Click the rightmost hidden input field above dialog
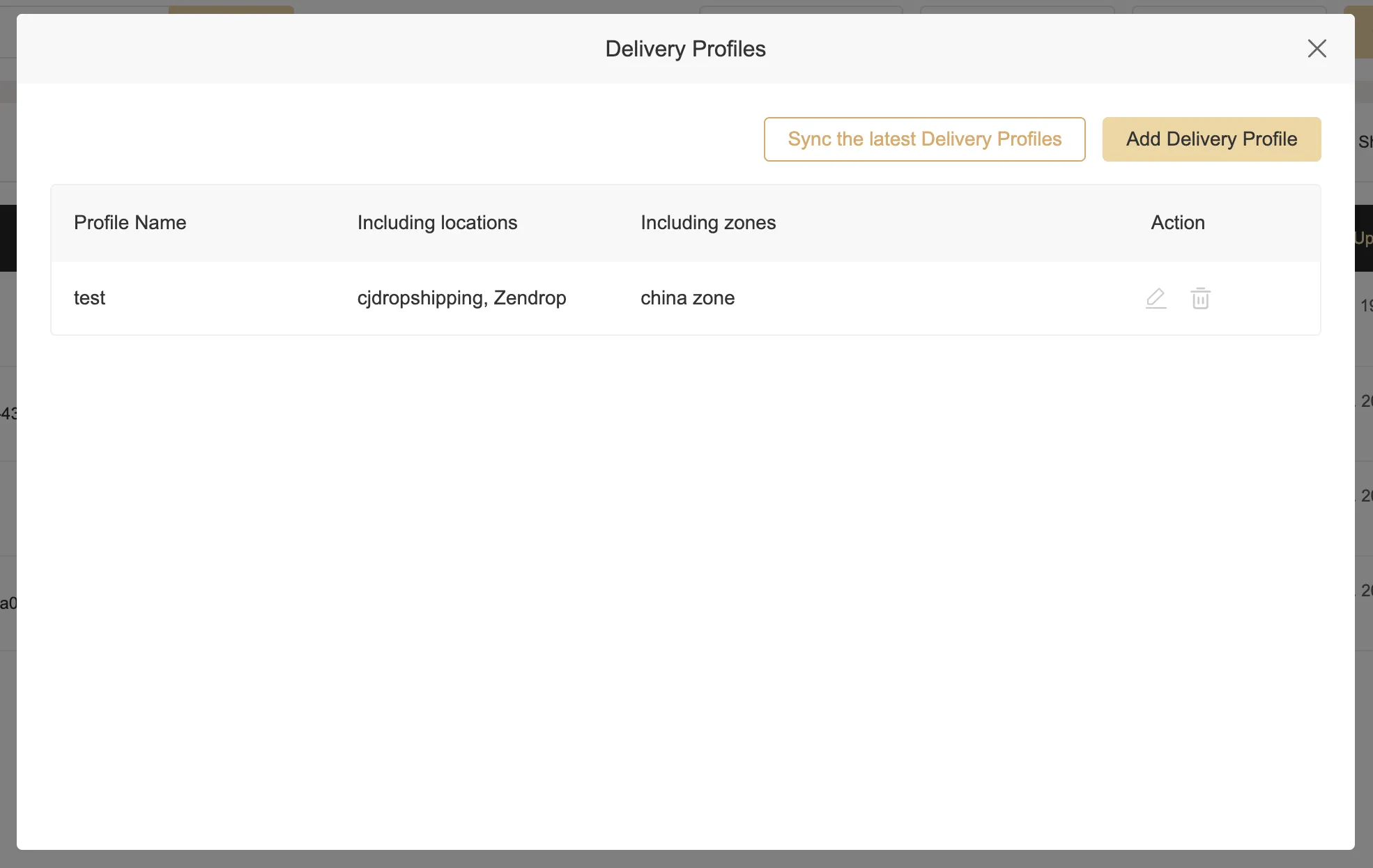Screen dimensions: 1373x868 pos(1229,9)
